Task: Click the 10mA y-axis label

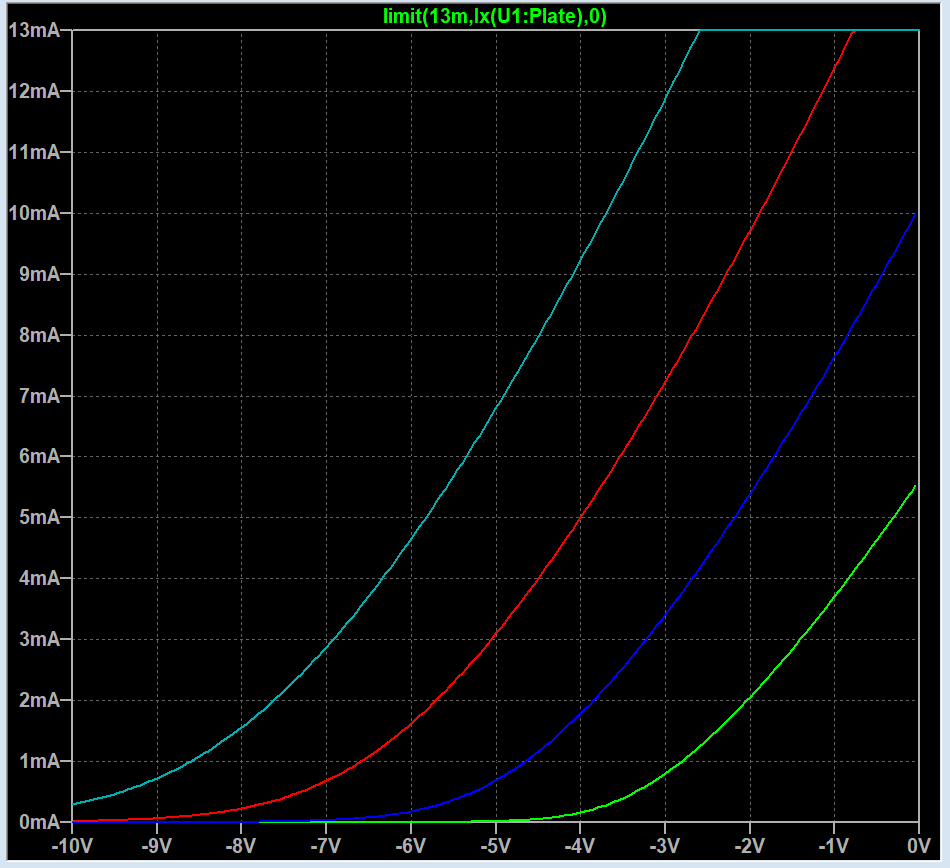Action: (x=34, y=213)
